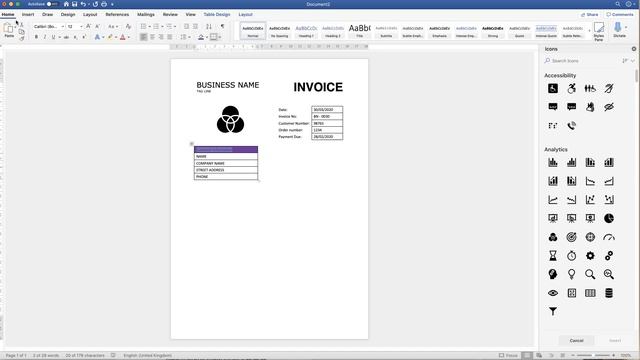Click the red font color button
The width and height of the screenshot is (640, 360).
122,37
